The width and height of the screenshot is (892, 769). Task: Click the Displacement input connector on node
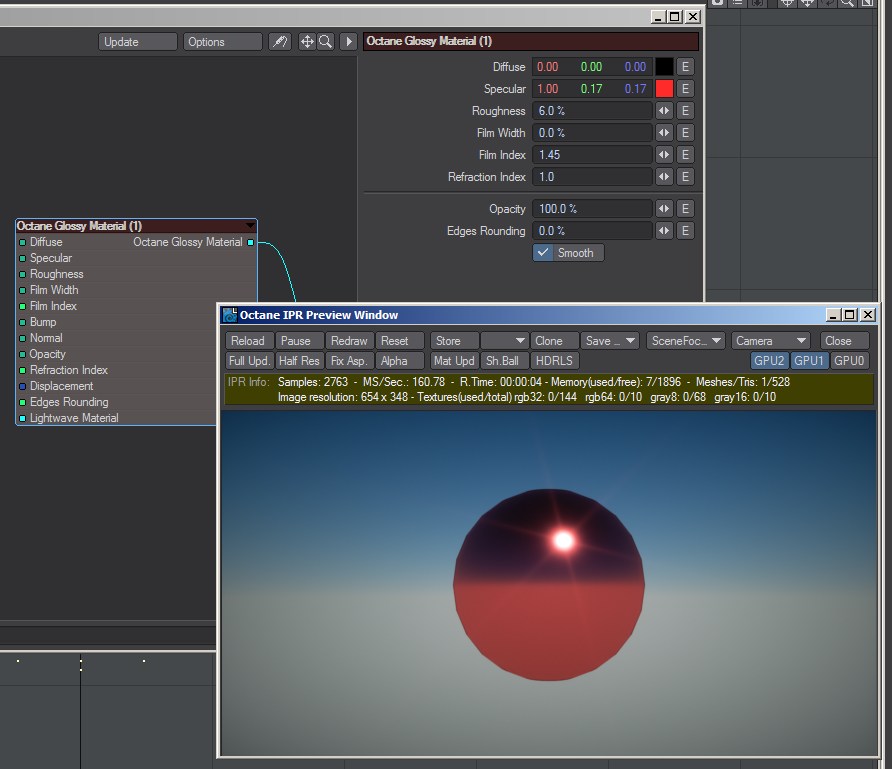pos(23,386)
